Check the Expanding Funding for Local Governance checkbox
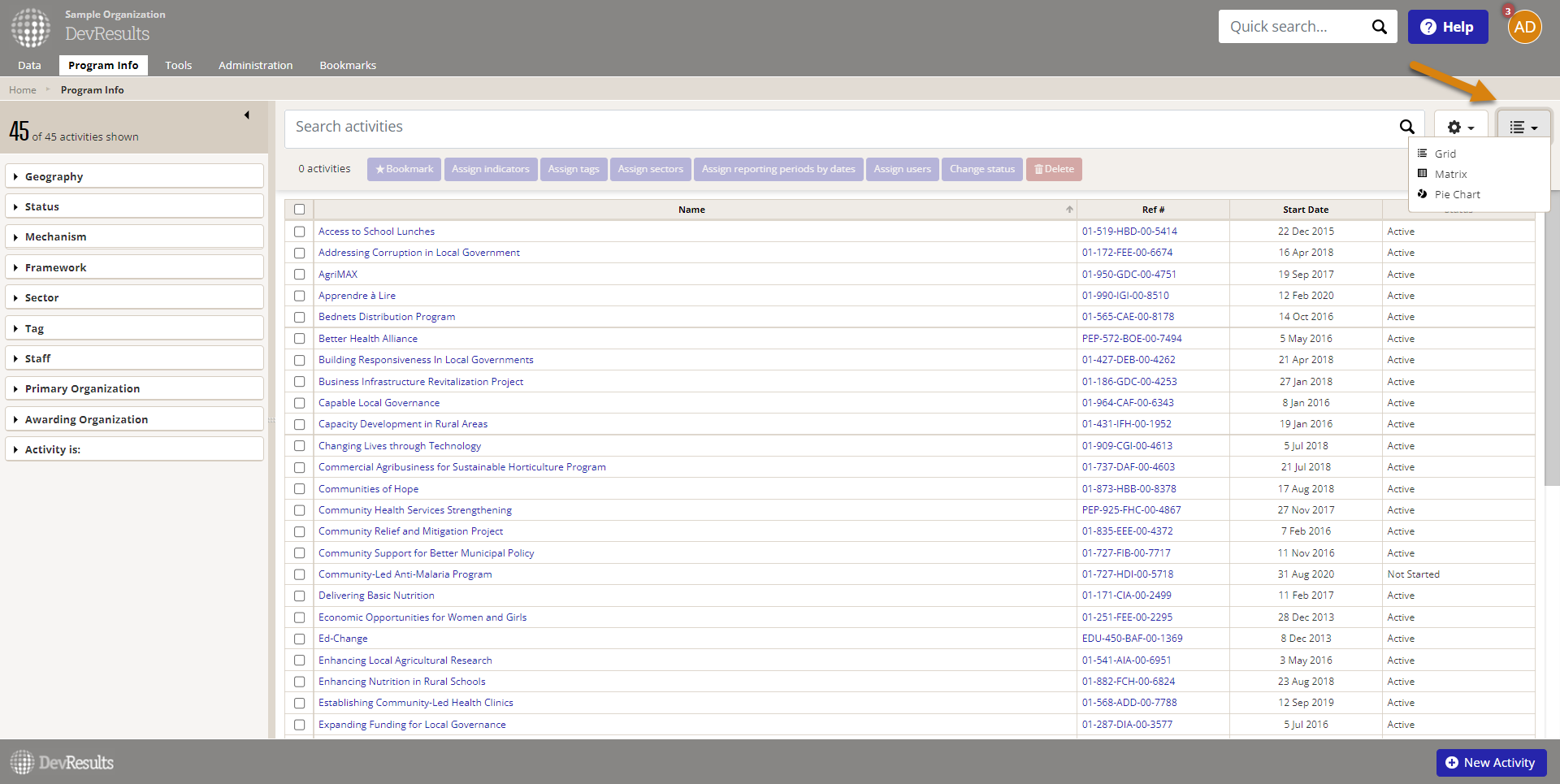1560x784 pixels. click(x=299, y=725)
